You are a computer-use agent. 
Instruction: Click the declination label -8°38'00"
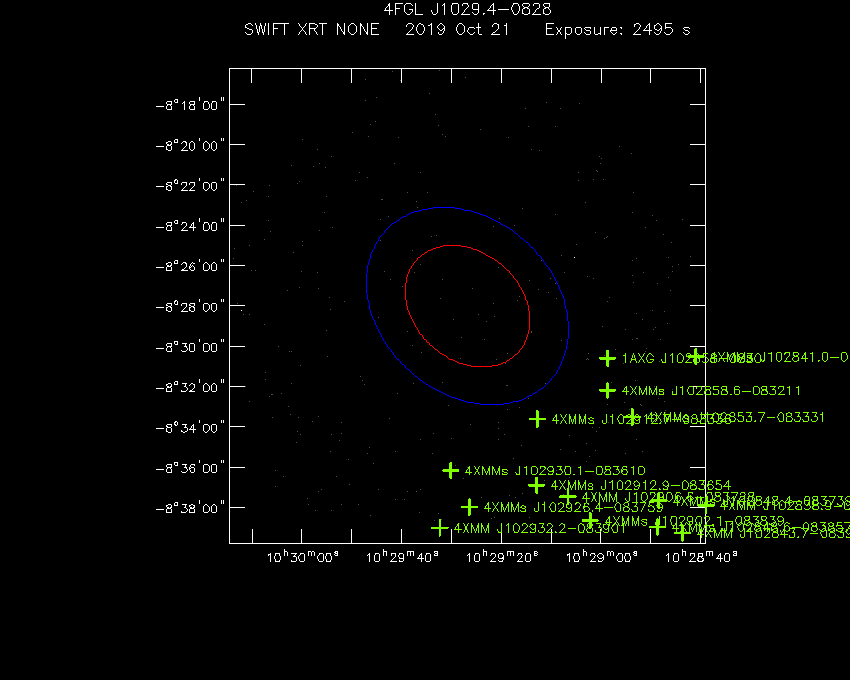pyautogui.click(x=190, y=508)
